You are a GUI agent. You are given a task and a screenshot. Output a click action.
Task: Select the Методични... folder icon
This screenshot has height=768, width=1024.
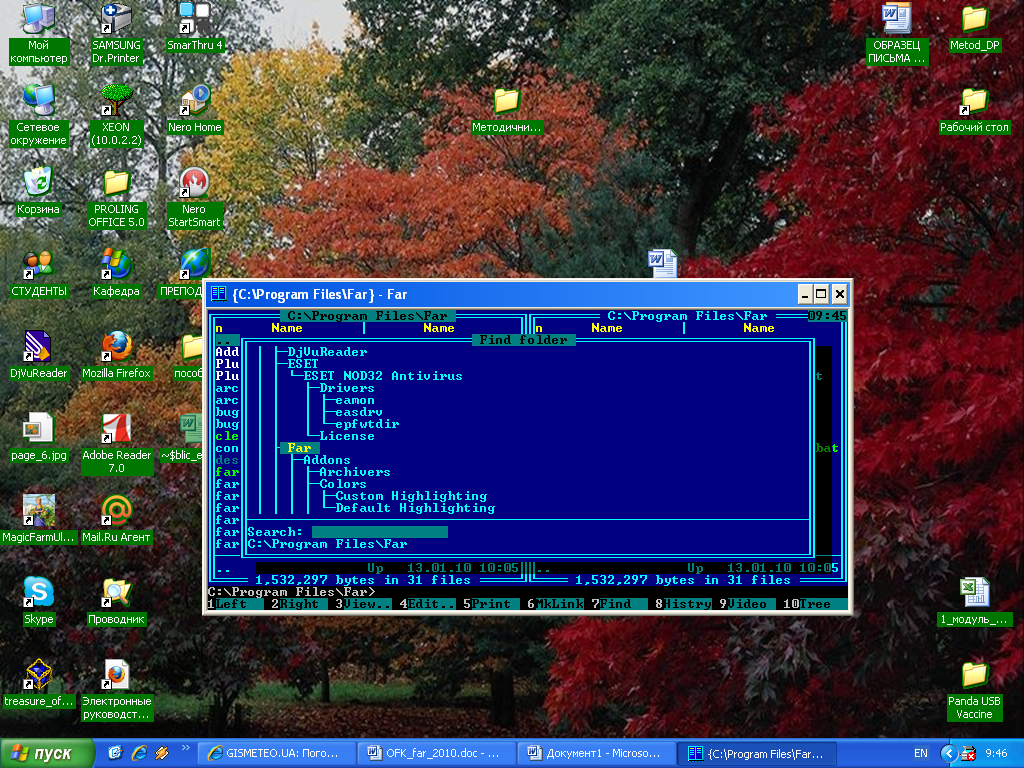pos(507,111)
